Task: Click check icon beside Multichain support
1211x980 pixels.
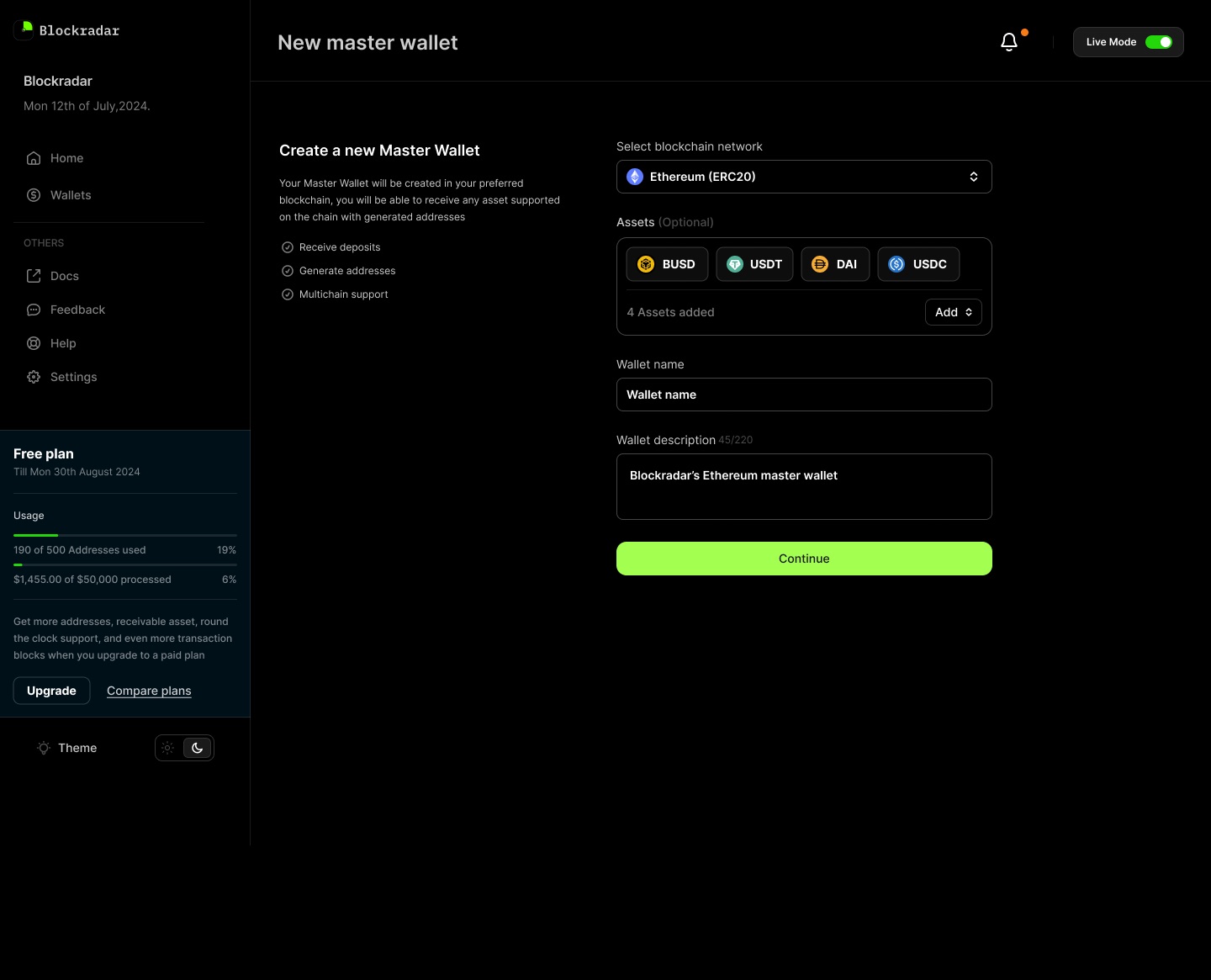Action: point(288,294)
